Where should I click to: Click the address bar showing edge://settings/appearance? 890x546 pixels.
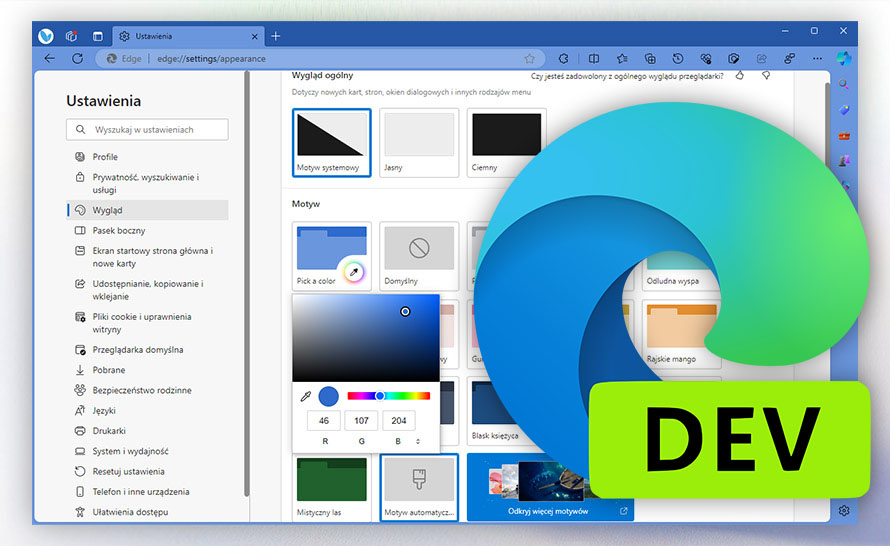[x=321, y=58]
